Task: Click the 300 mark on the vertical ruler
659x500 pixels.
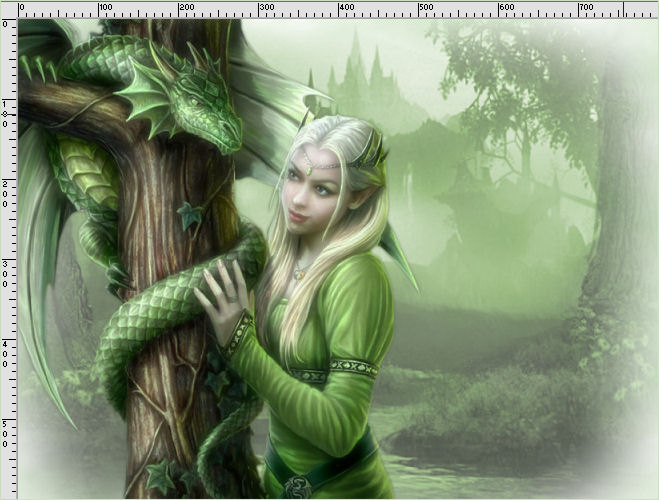Action: coord(5,274)
